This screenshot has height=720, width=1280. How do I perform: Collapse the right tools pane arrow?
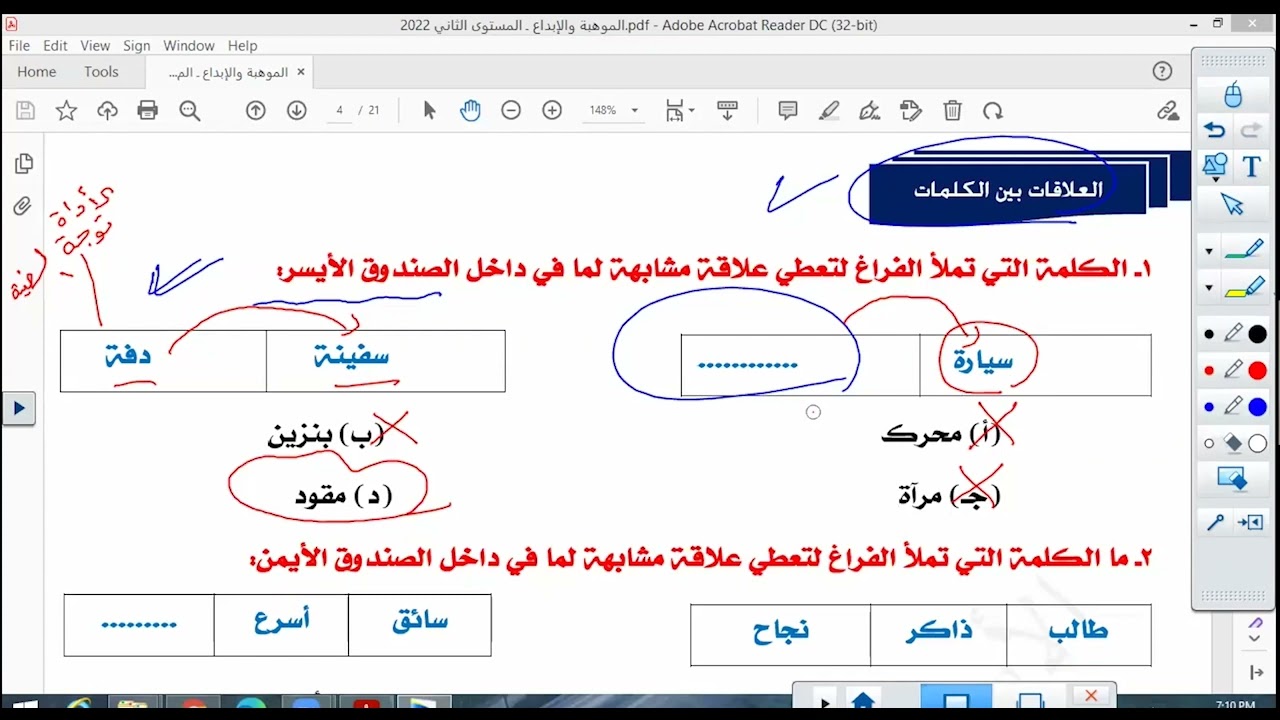tap(1257, 673)
